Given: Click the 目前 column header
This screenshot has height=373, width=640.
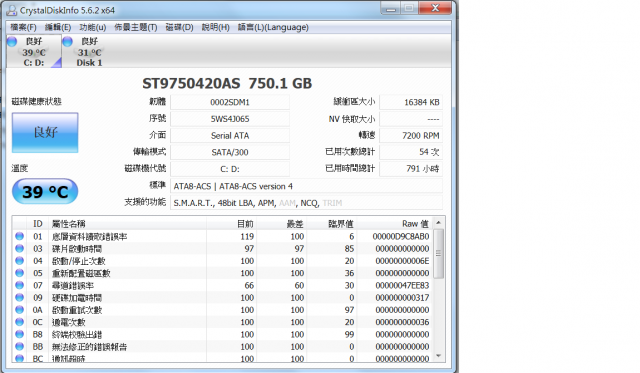Looking at the screenshot, I should point(231,224).
